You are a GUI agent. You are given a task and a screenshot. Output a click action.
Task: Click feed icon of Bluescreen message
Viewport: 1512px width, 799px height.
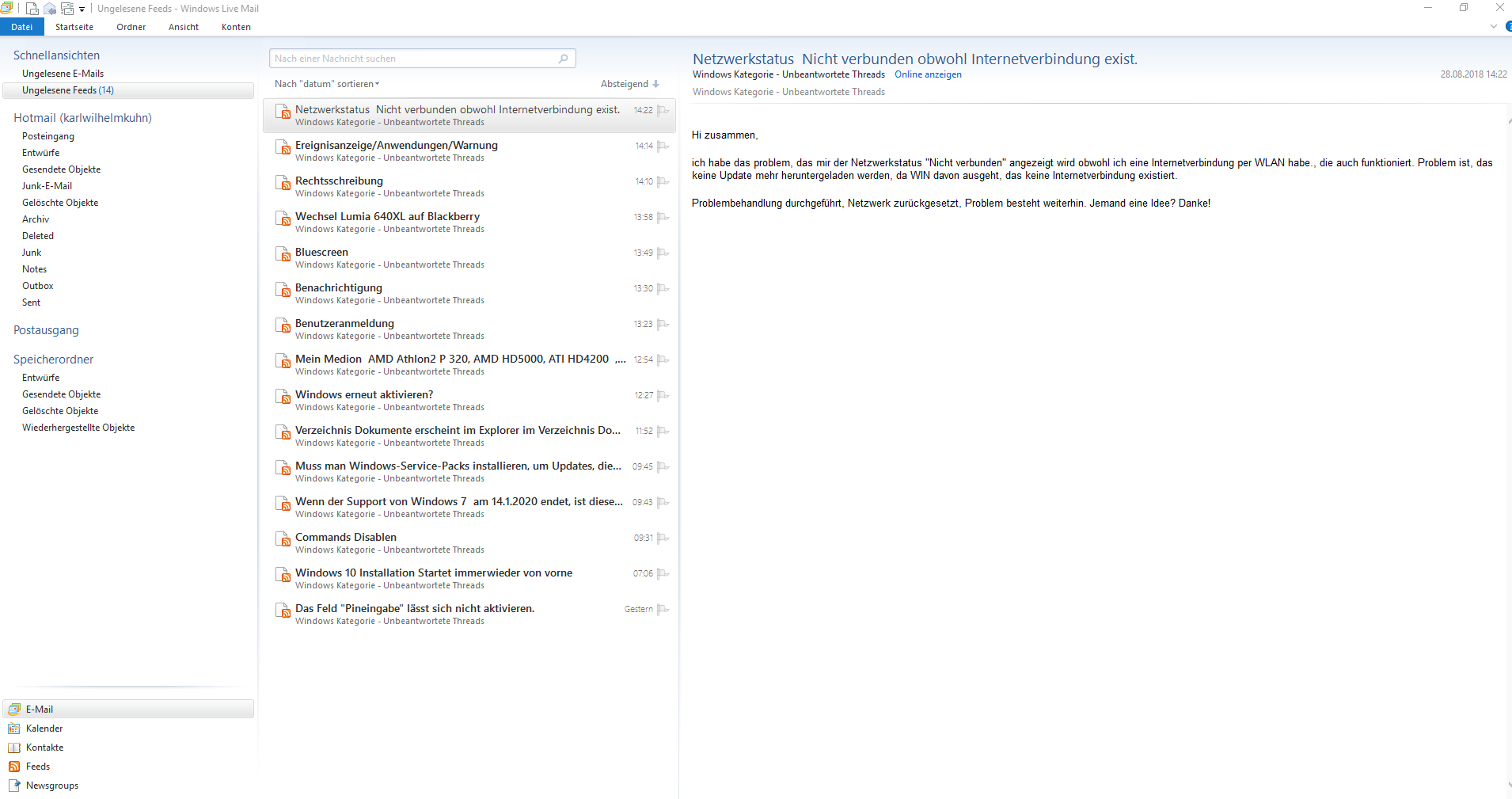pos(283,254)
